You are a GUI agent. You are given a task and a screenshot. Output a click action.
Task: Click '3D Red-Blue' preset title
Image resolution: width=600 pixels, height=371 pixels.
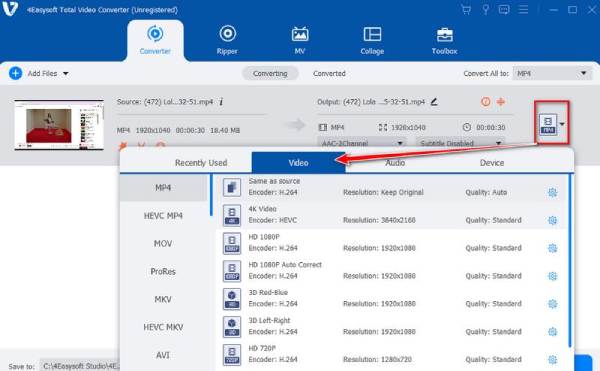[268, 293]
